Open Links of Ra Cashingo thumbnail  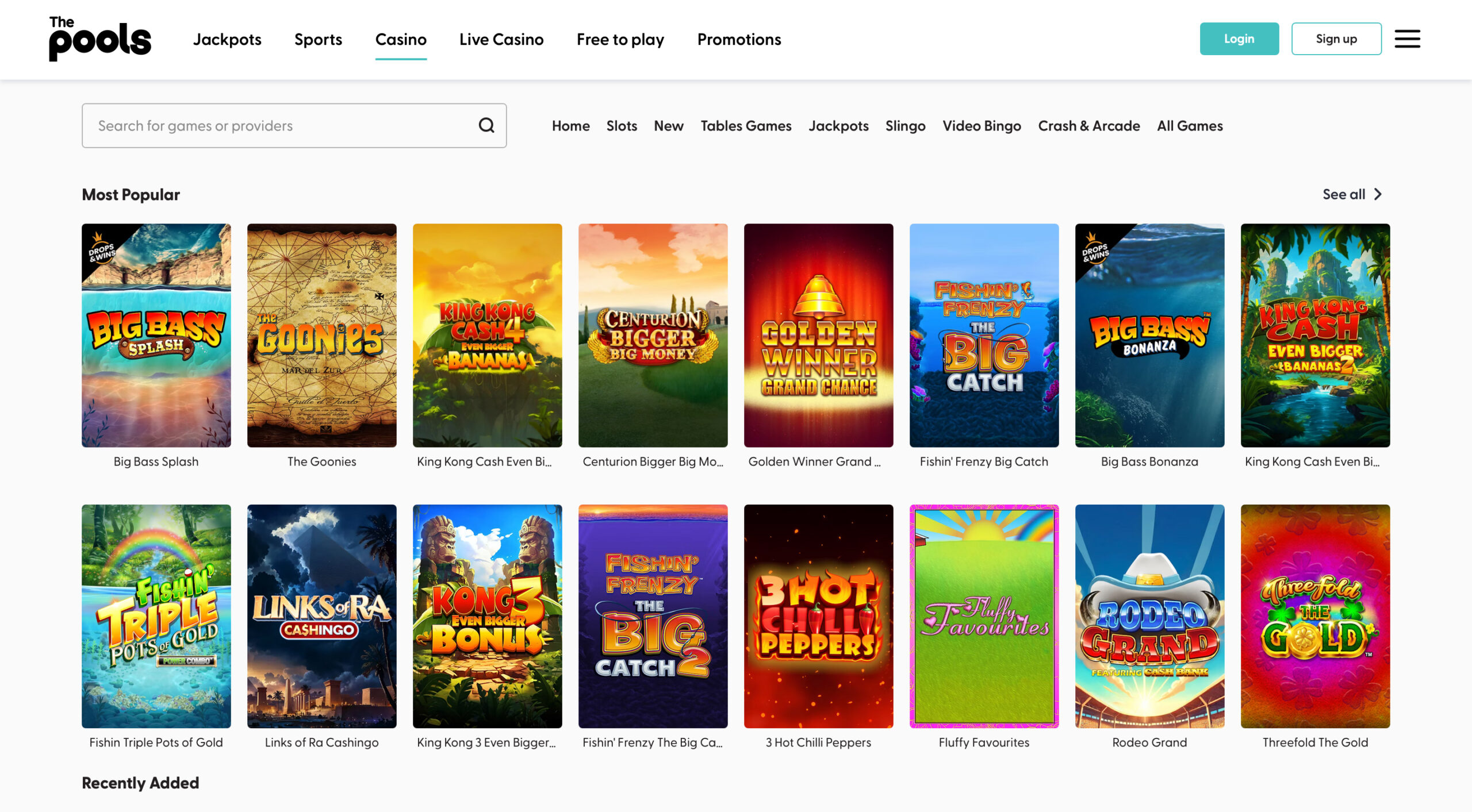coord(321,616)
